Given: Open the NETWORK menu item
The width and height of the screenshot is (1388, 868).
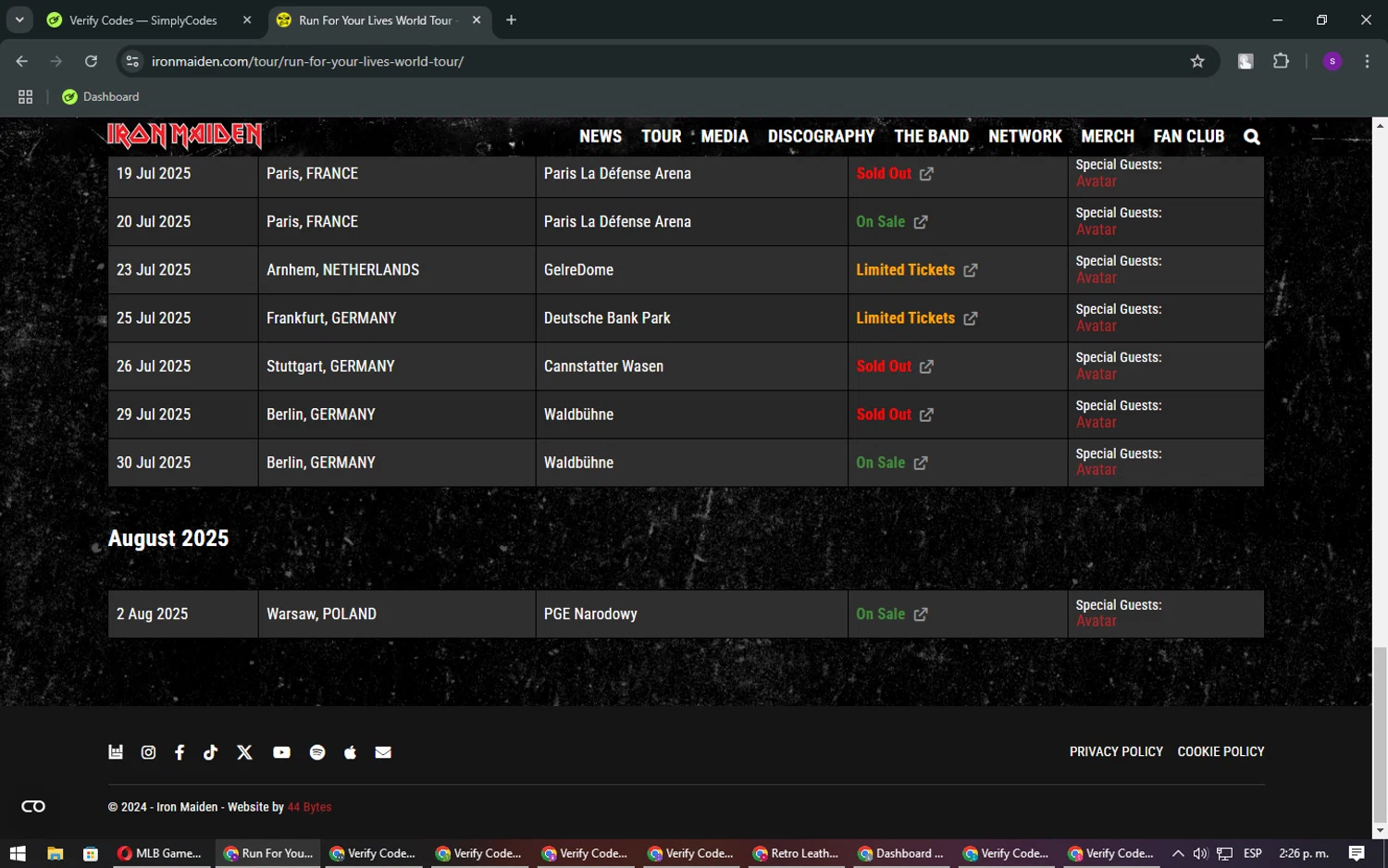Looking at the screenshot, I should tap(1025, 136).
